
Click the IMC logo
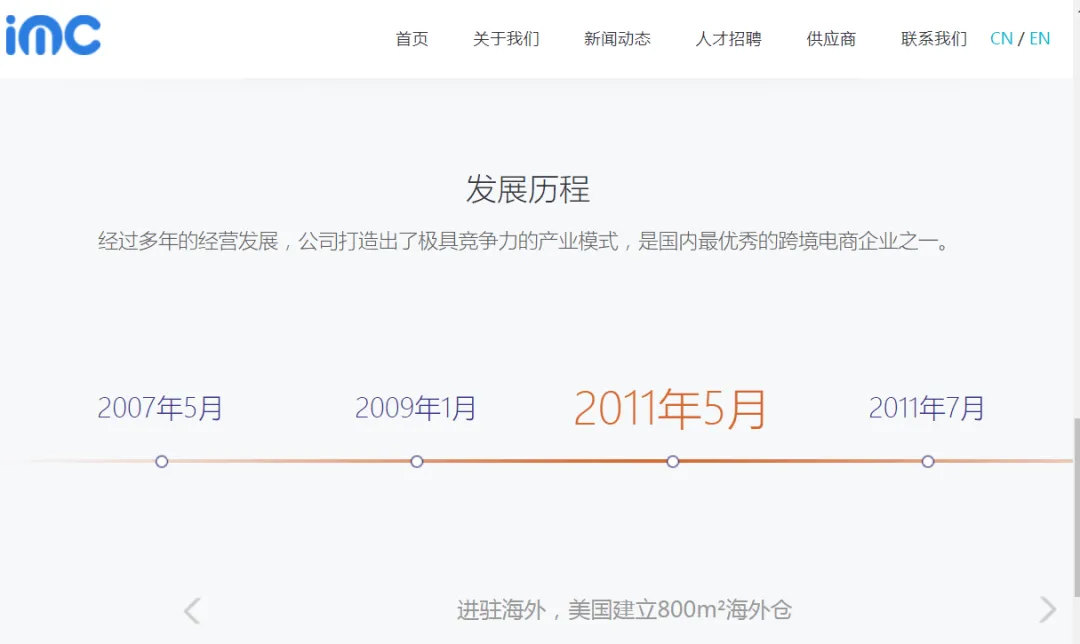(53, 35)
